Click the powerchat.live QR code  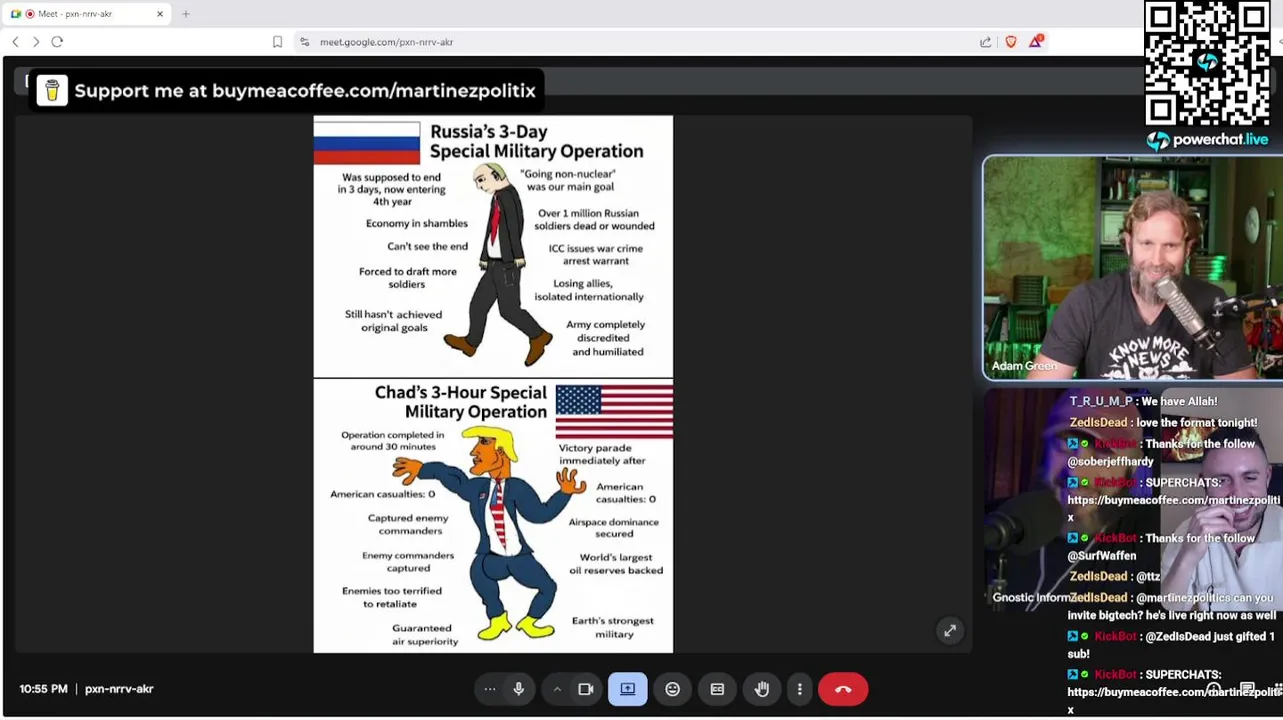click(1207, 63)
